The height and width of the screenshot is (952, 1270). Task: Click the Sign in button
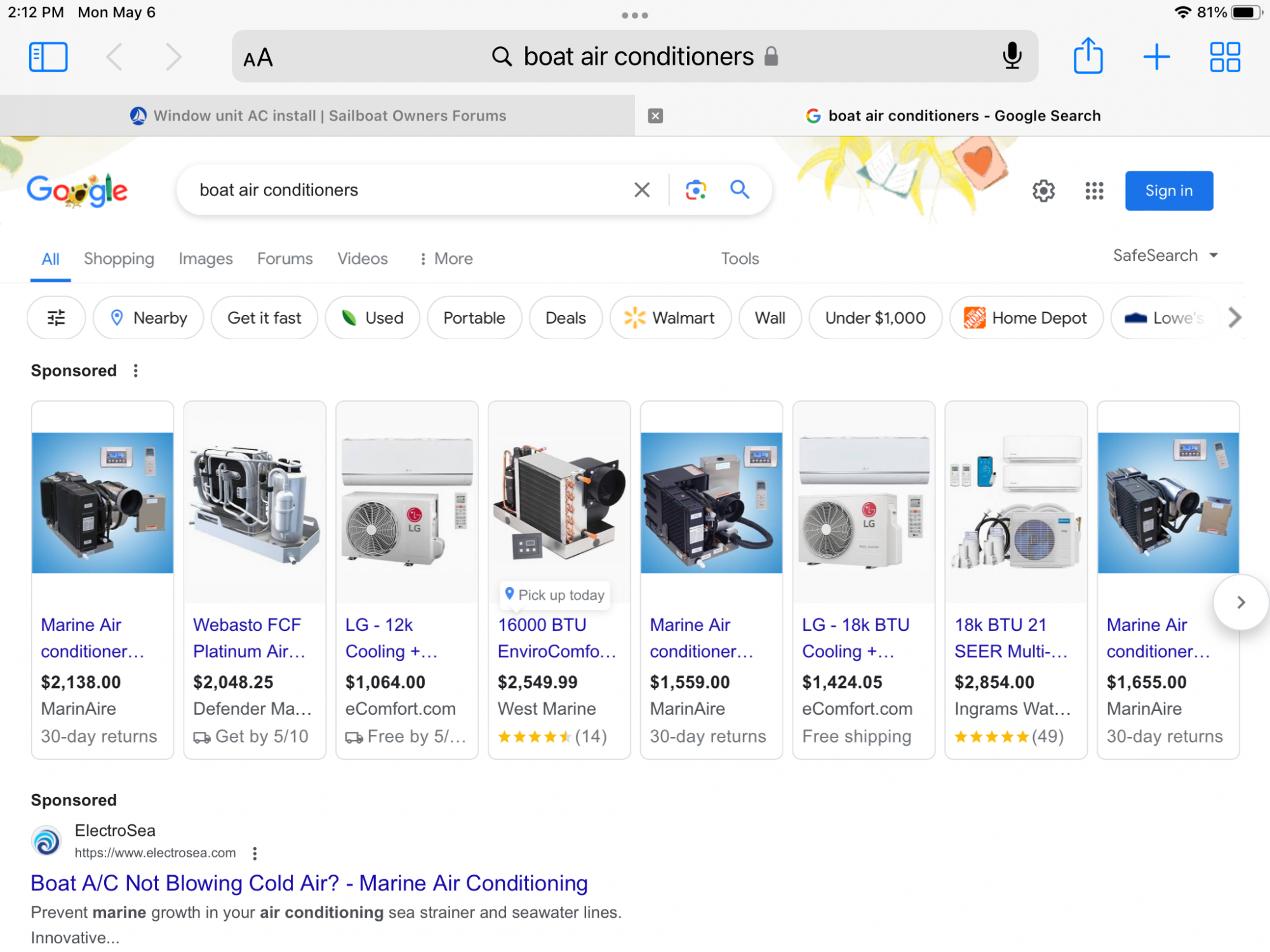coord(1169,190)
